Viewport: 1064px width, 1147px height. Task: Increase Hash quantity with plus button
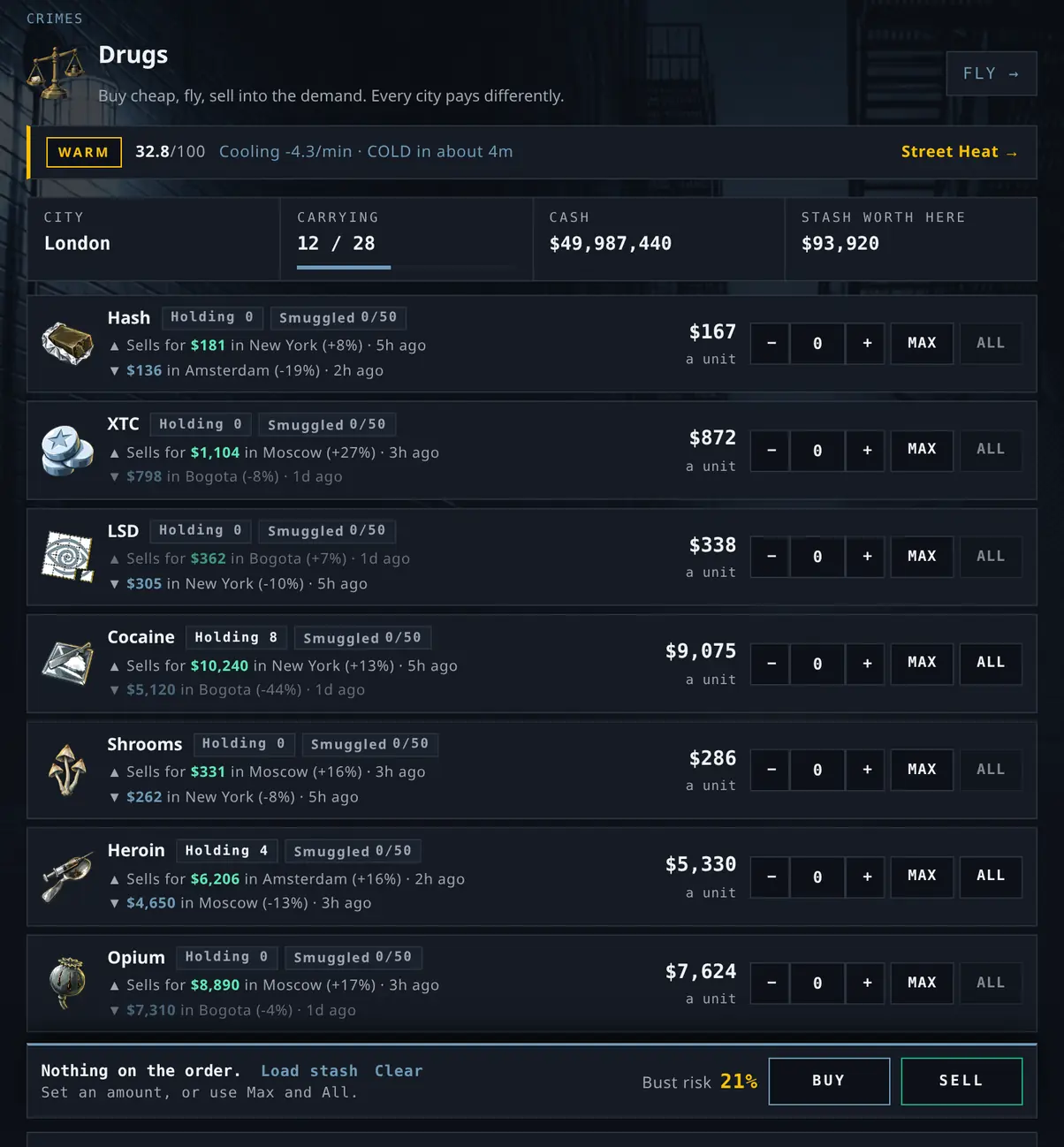point(867,343)
